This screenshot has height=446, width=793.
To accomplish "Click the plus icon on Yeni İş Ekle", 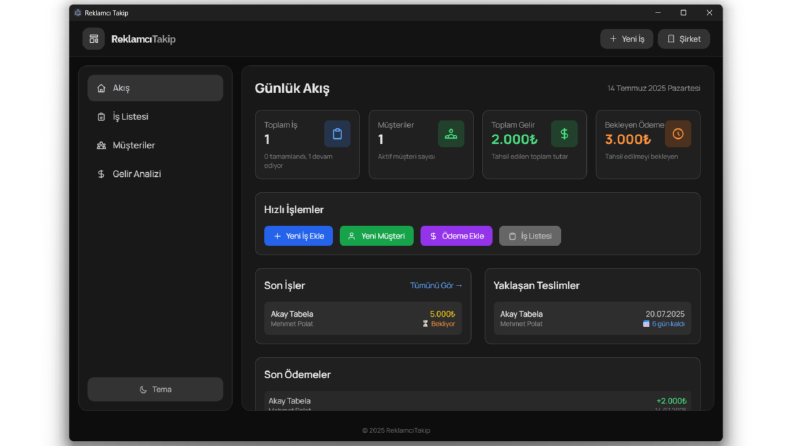I will click(277, 236).
